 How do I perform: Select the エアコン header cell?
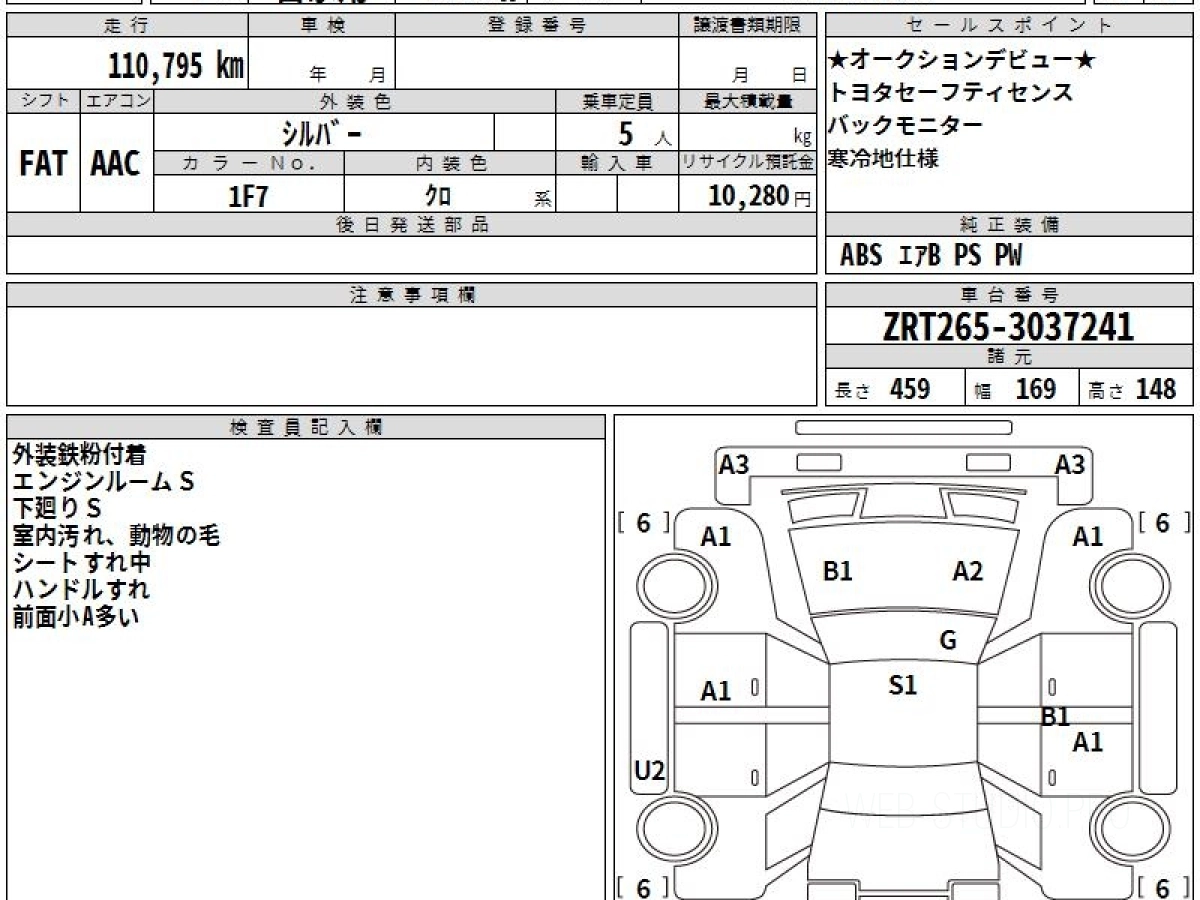point(116,101)
